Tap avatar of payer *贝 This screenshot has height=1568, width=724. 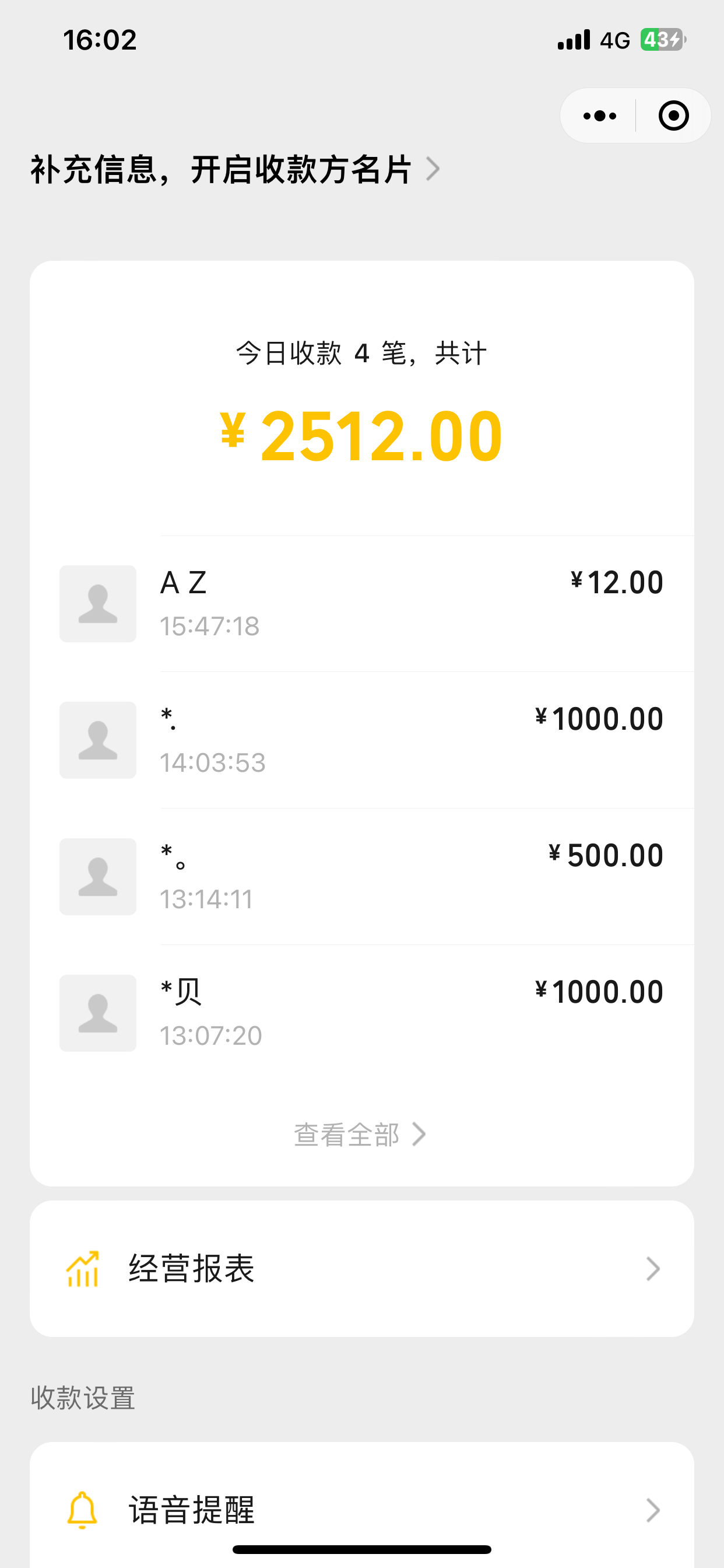pos(98,1013)
